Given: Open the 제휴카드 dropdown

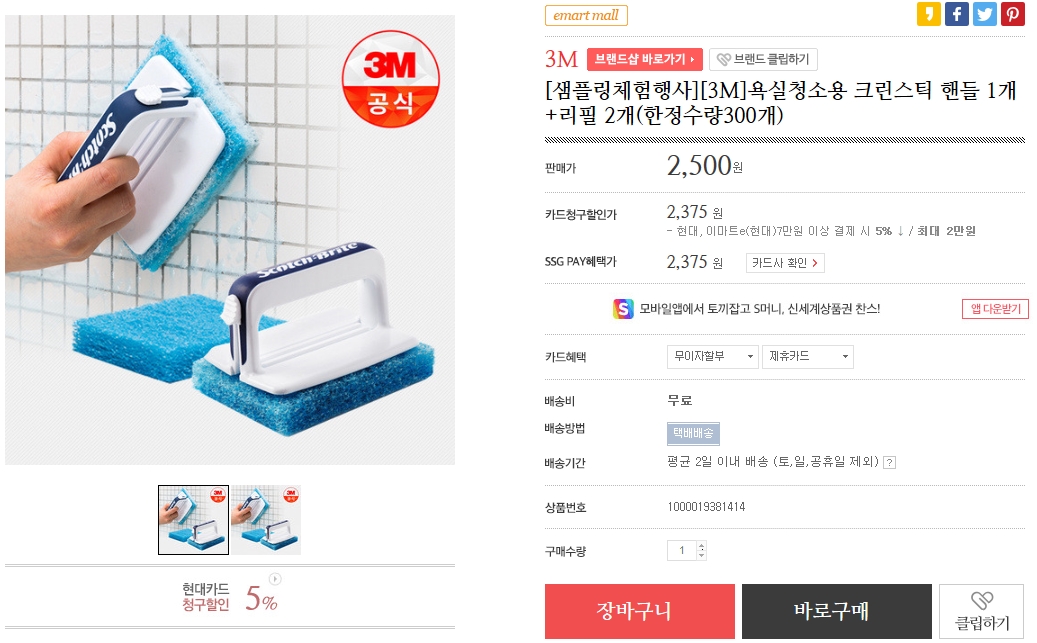Looking at the screenshot, I should point(807,357).
